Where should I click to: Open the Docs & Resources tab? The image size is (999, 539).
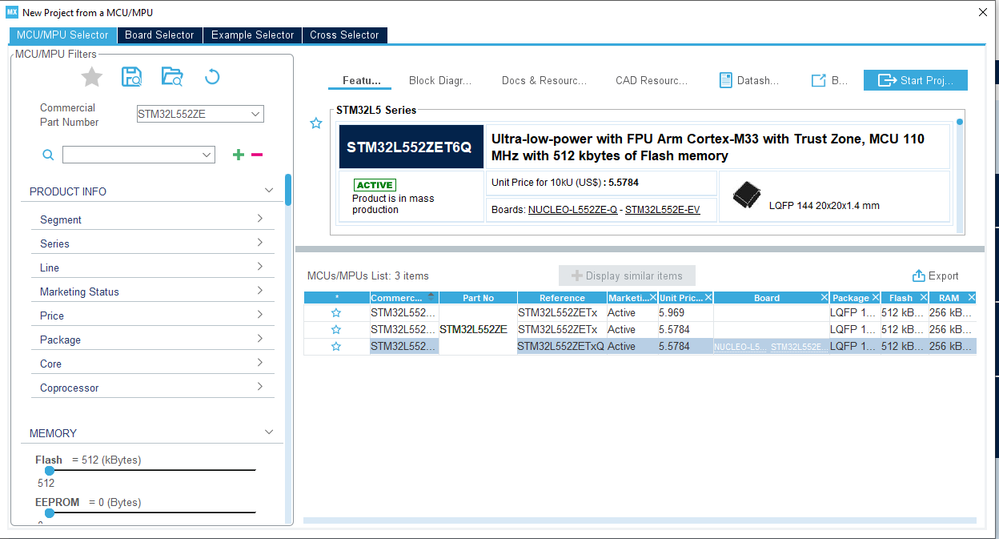point(543,80)
